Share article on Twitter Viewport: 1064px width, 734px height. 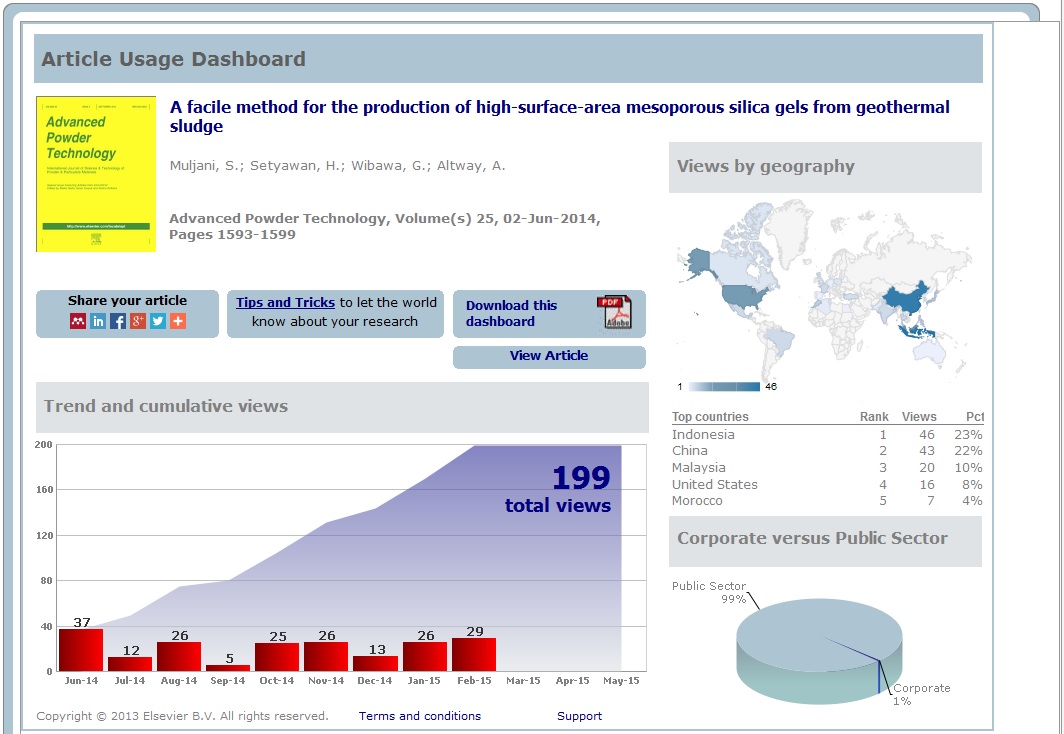point(158,321)
